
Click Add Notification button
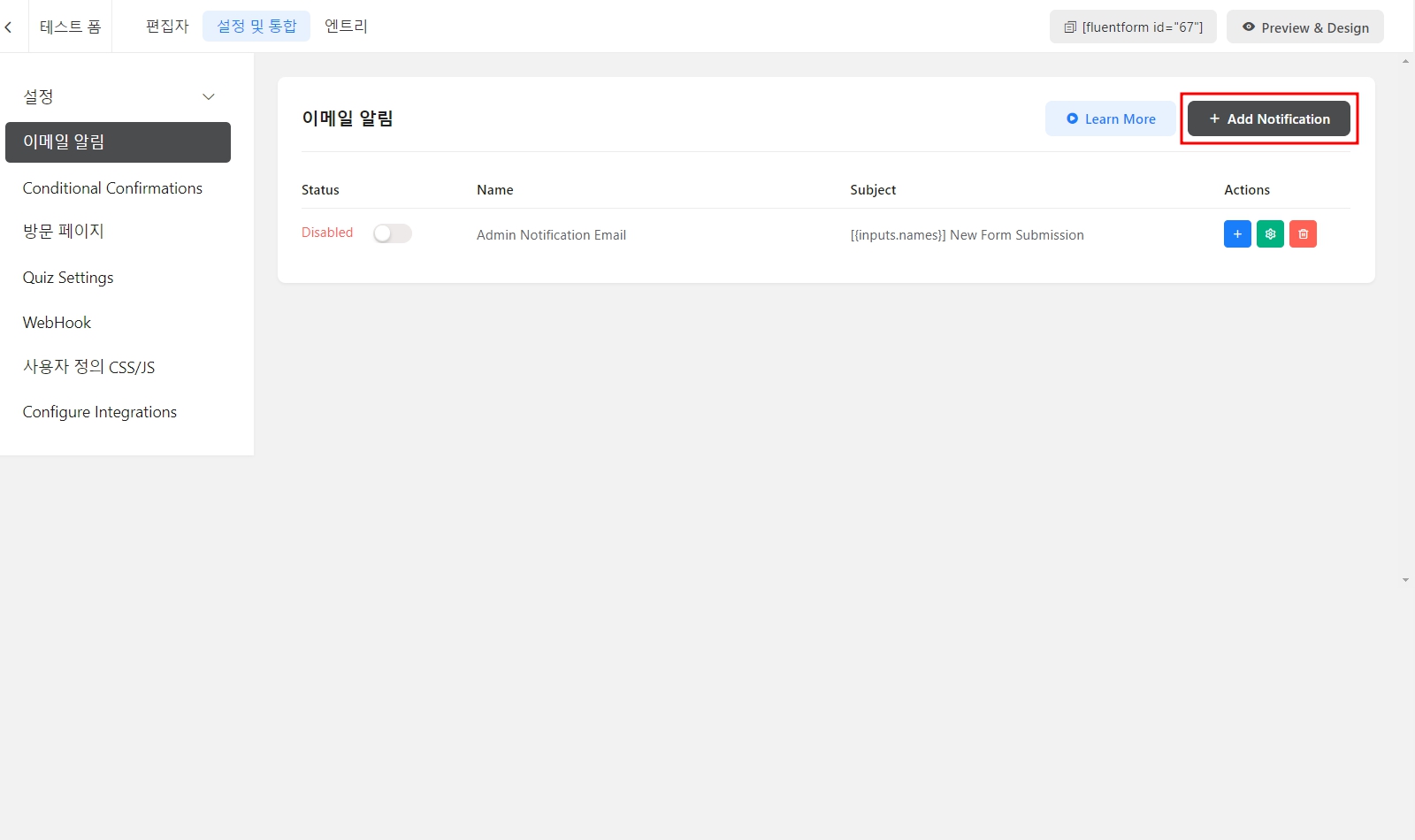pyautogui.click(x=1269, y=118)
